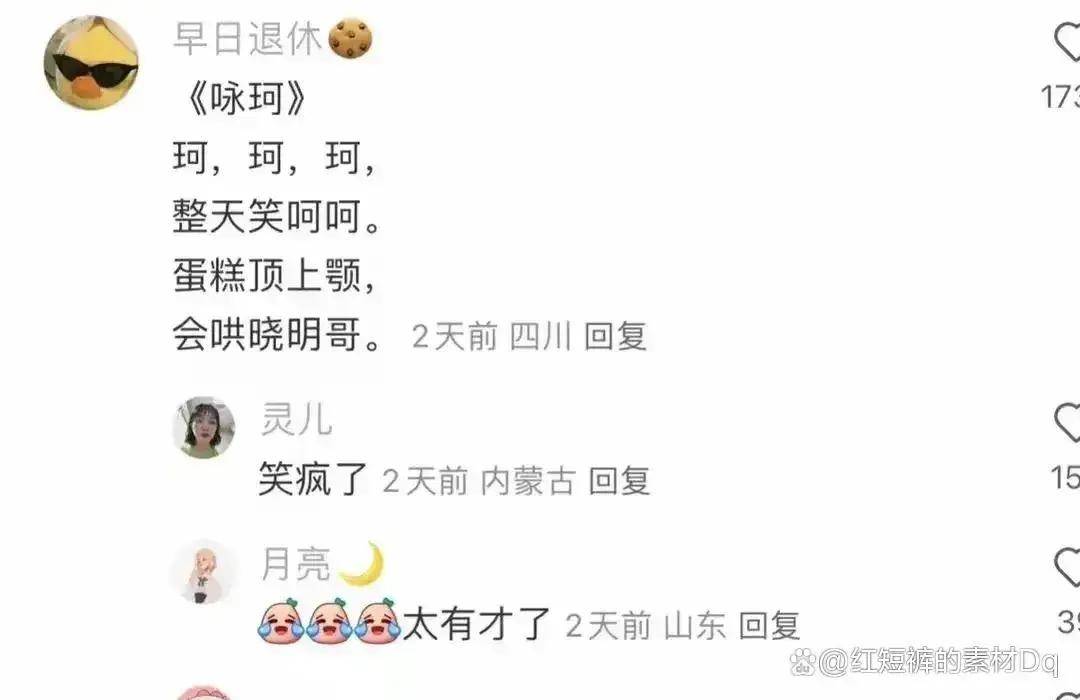Open username 早日退休
1080x700 pixels.
pos(247,38)
